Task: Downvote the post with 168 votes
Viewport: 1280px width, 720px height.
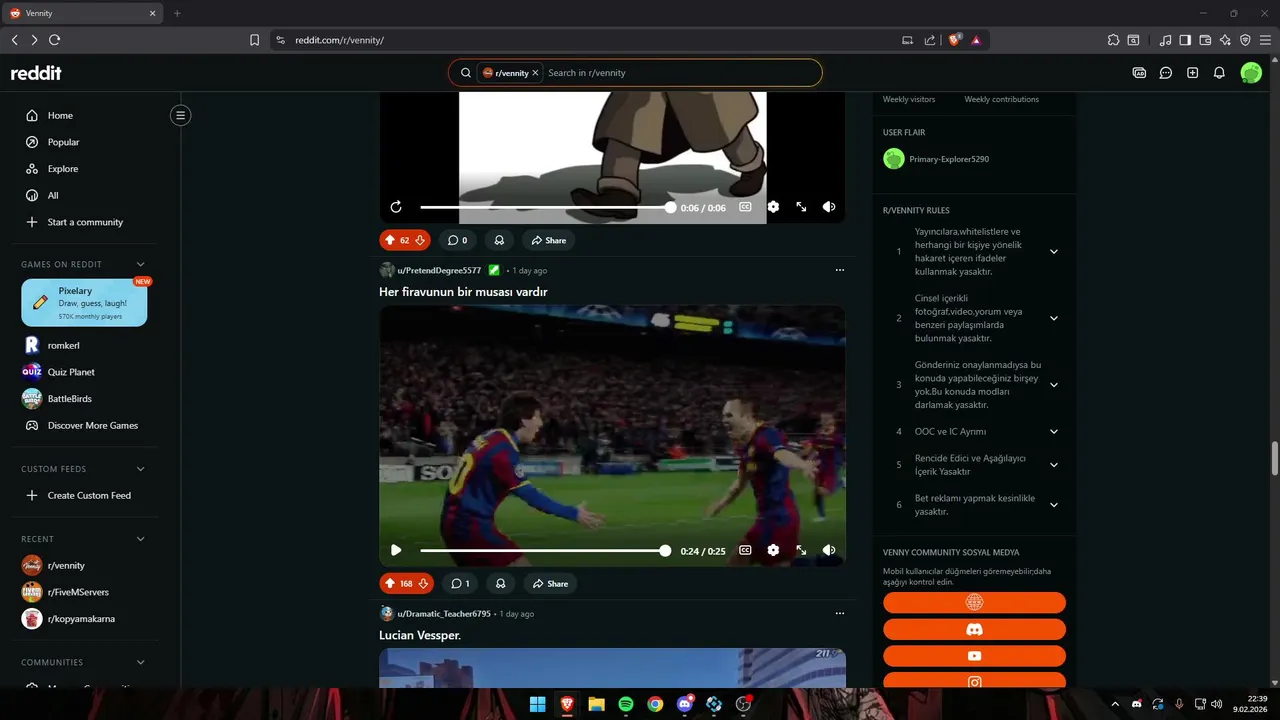Action: click(x=423, y=583)
